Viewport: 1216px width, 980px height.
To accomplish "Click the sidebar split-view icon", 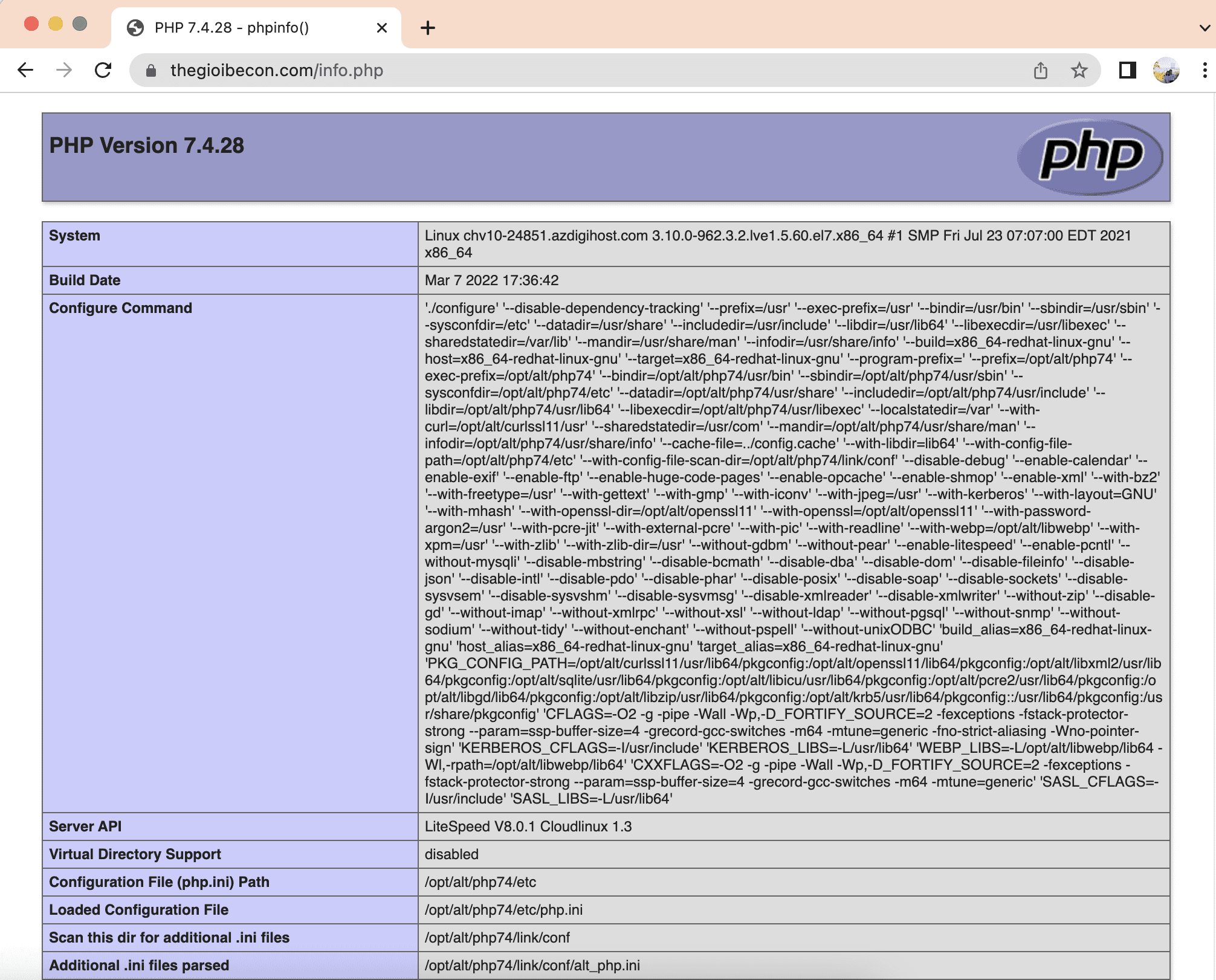I will (1127, 70).
